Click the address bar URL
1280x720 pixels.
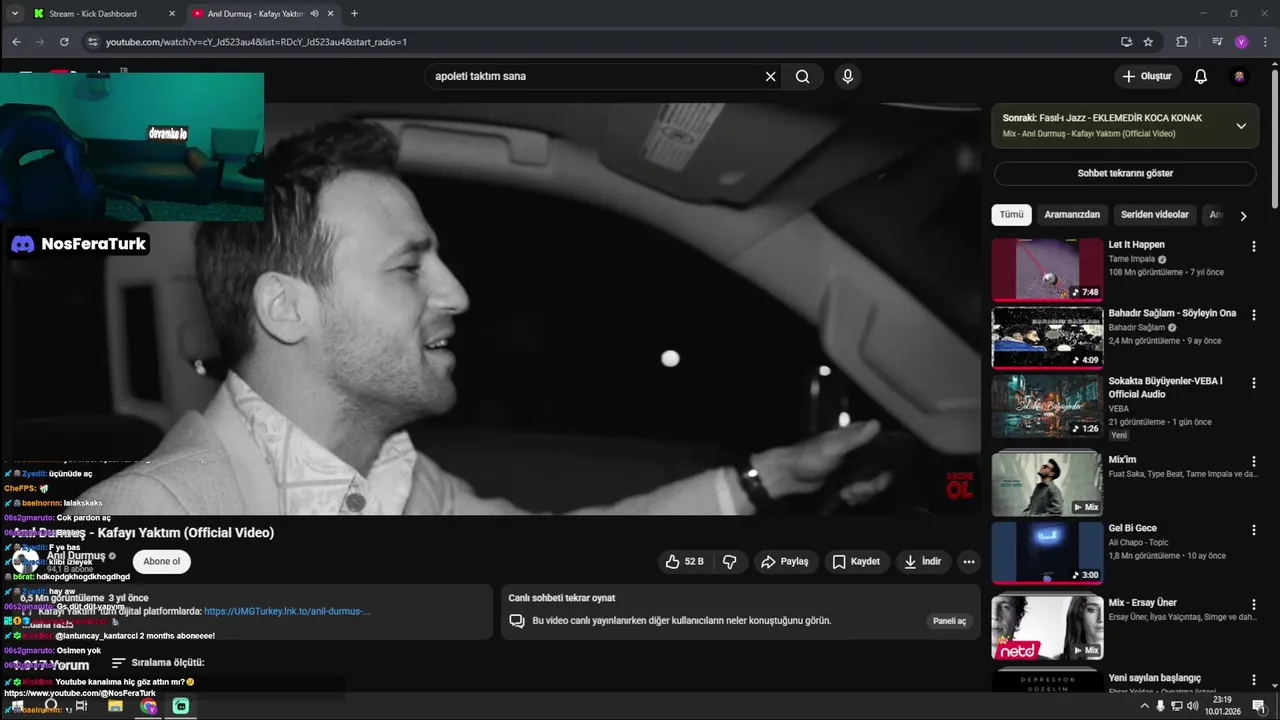256,42
